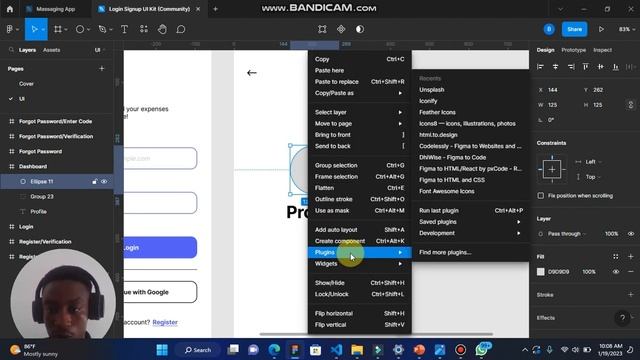The image size is (640, 360).
Task: Click the Create component toolbar icon
Action: pos(341,29)
